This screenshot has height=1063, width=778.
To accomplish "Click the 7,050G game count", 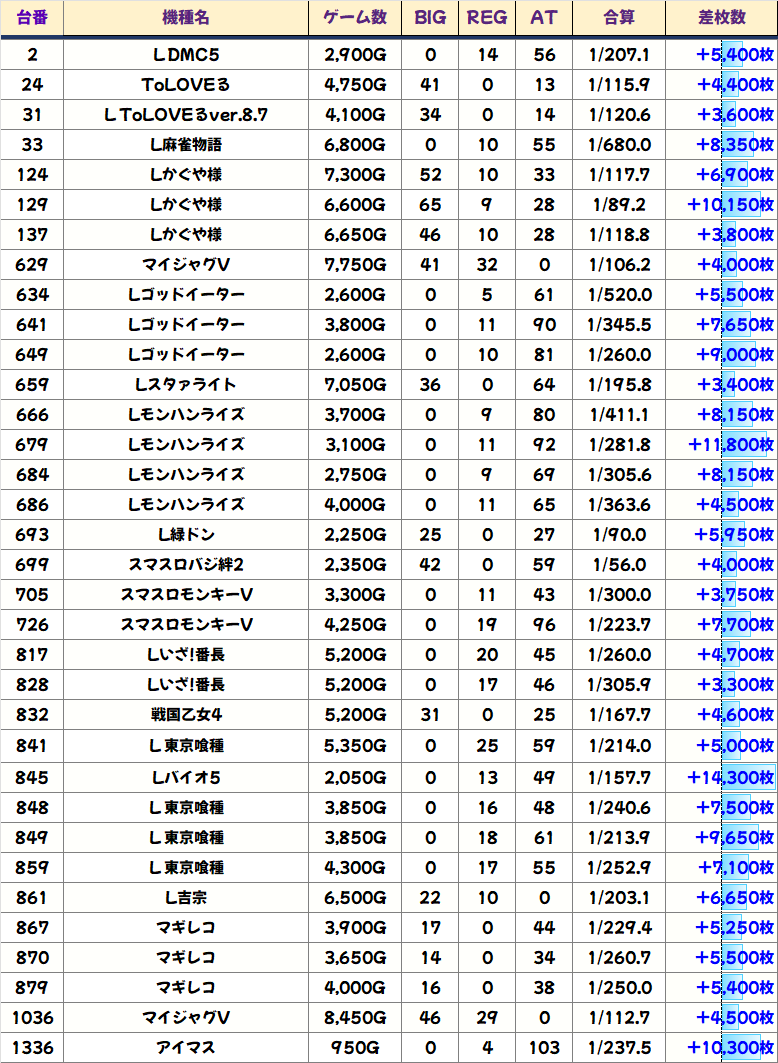I will [x=355, y=384].
